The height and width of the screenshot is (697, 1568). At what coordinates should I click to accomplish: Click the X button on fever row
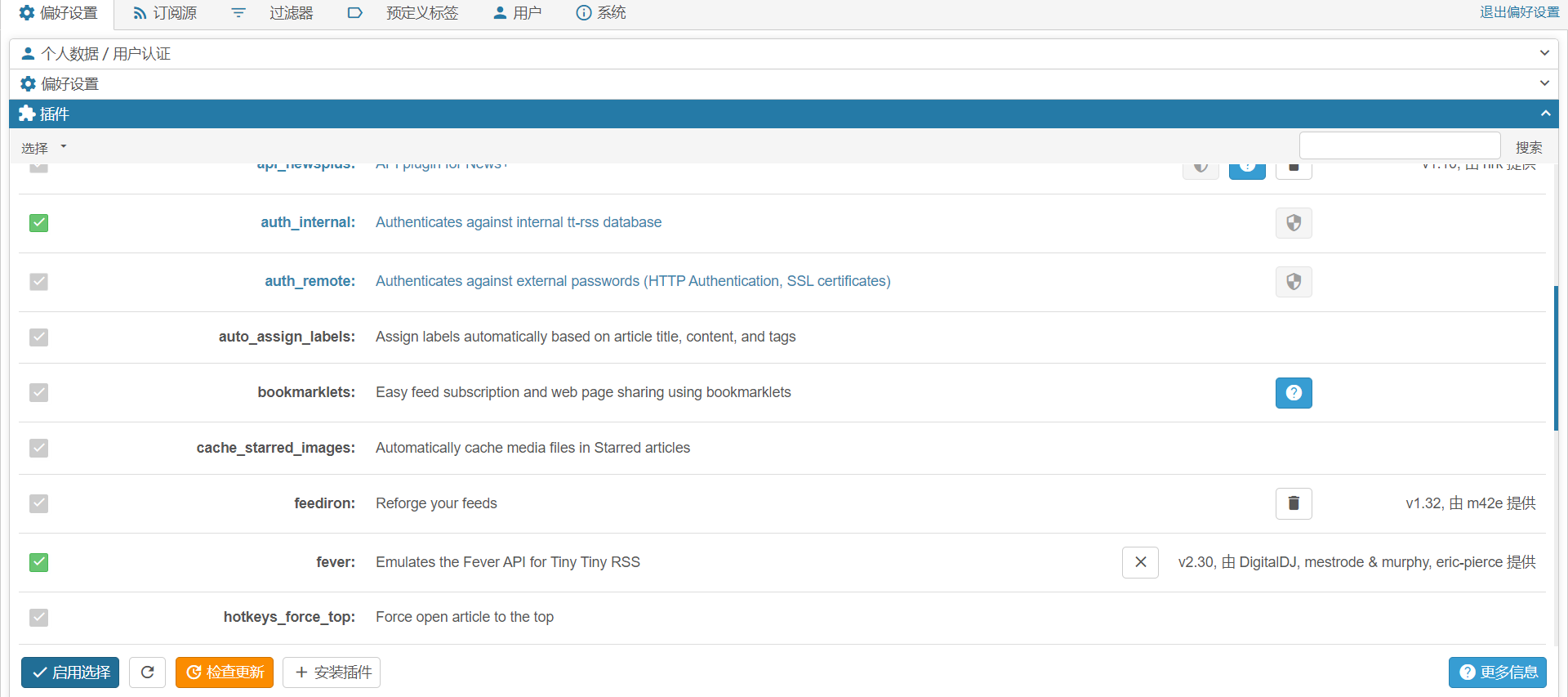pyautogui.click(x=1140, y=562)
